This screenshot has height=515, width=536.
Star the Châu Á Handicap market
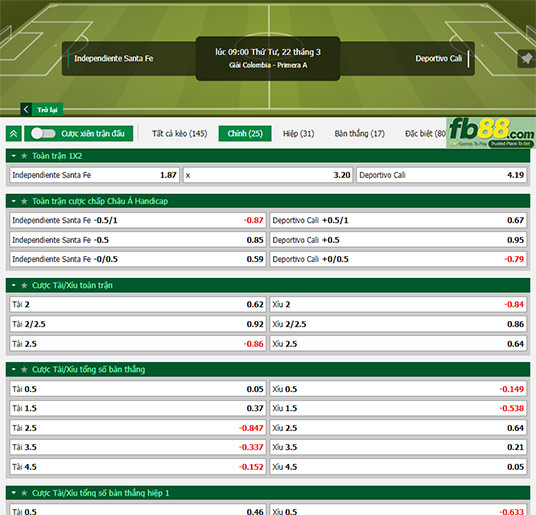coord(24,201)
